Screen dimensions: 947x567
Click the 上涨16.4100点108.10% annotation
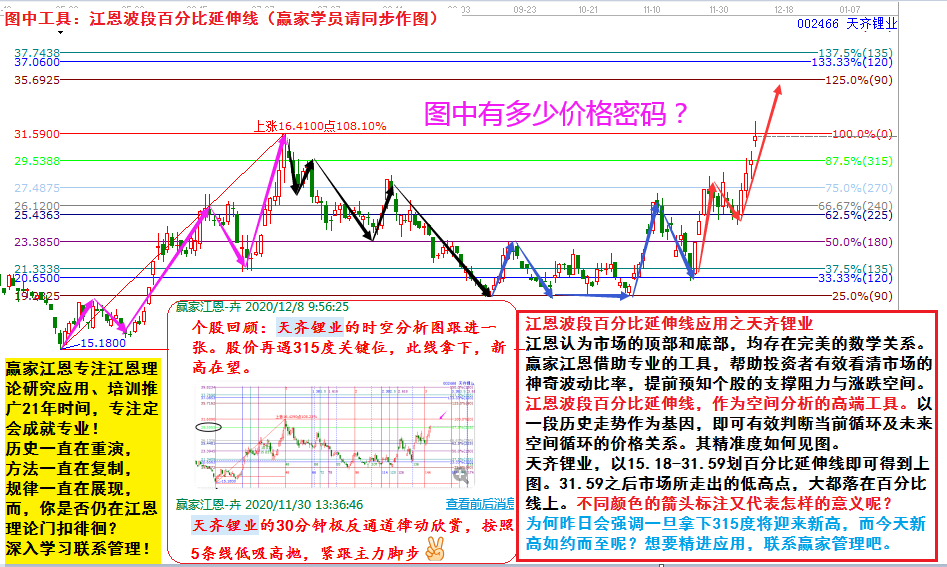tap(319, 126)
